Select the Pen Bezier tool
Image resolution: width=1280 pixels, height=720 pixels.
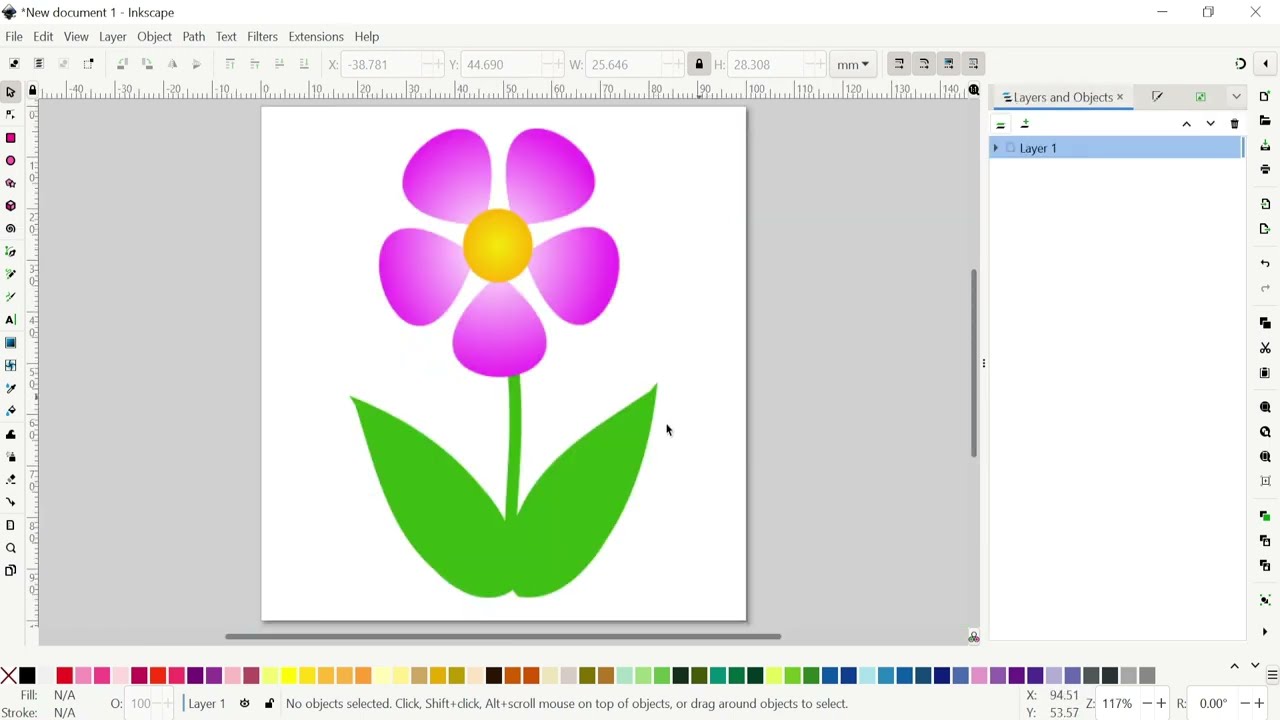pyautogui.click(x=11, y=252)
